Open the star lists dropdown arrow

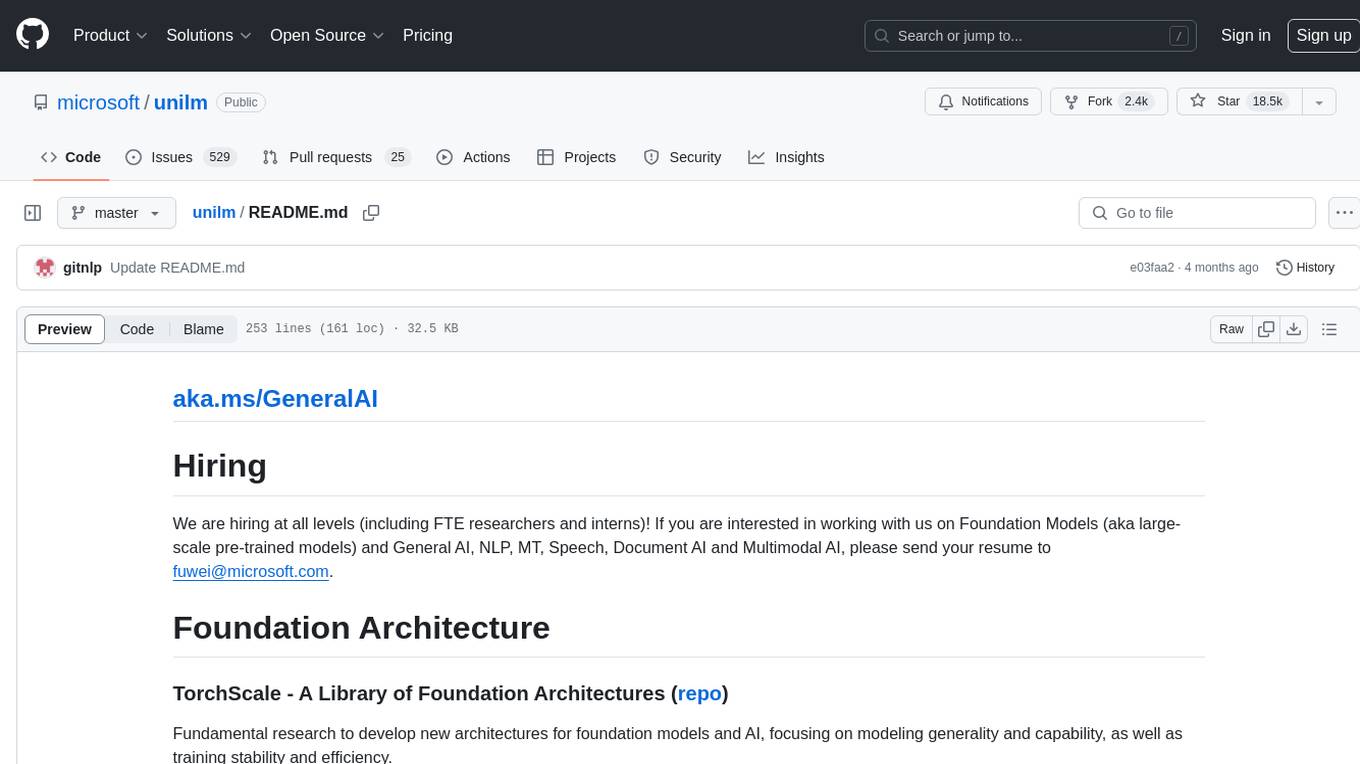[1319, 102]
